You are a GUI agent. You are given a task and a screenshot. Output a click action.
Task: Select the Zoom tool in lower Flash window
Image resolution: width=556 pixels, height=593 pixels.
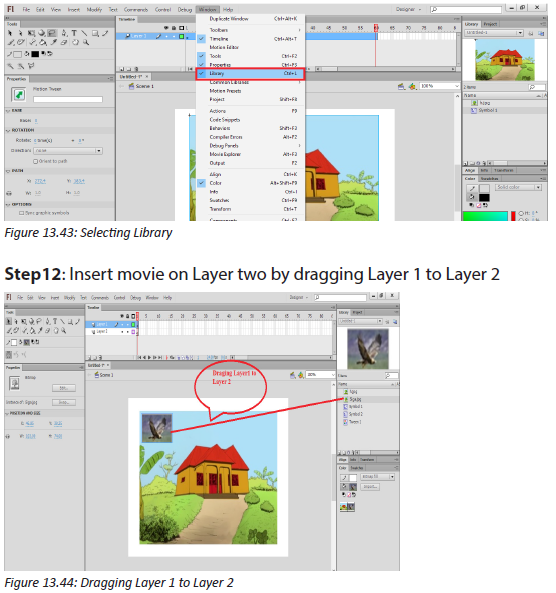[x=64, y=331]
